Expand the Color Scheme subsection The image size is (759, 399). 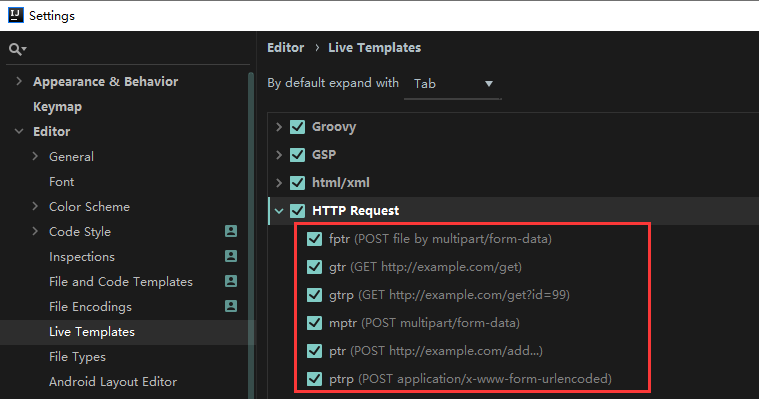pyautogui.click(x=35, y=206)
